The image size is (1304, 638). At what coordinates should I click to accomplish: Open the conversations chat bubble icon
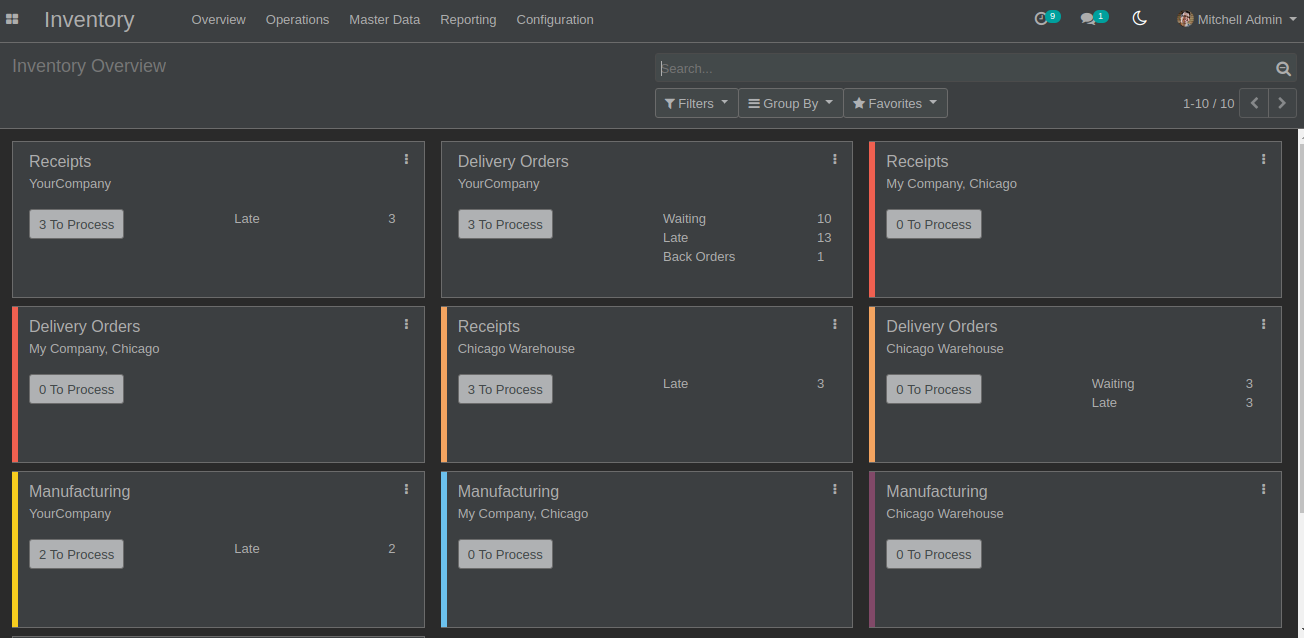click(1094, 18)
